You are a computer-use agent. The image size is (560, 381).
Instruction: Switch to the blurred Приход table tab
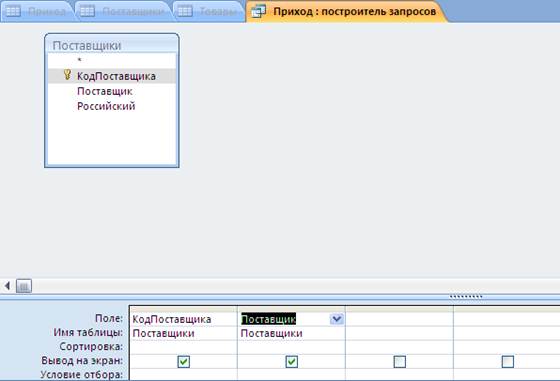(38, 11)
